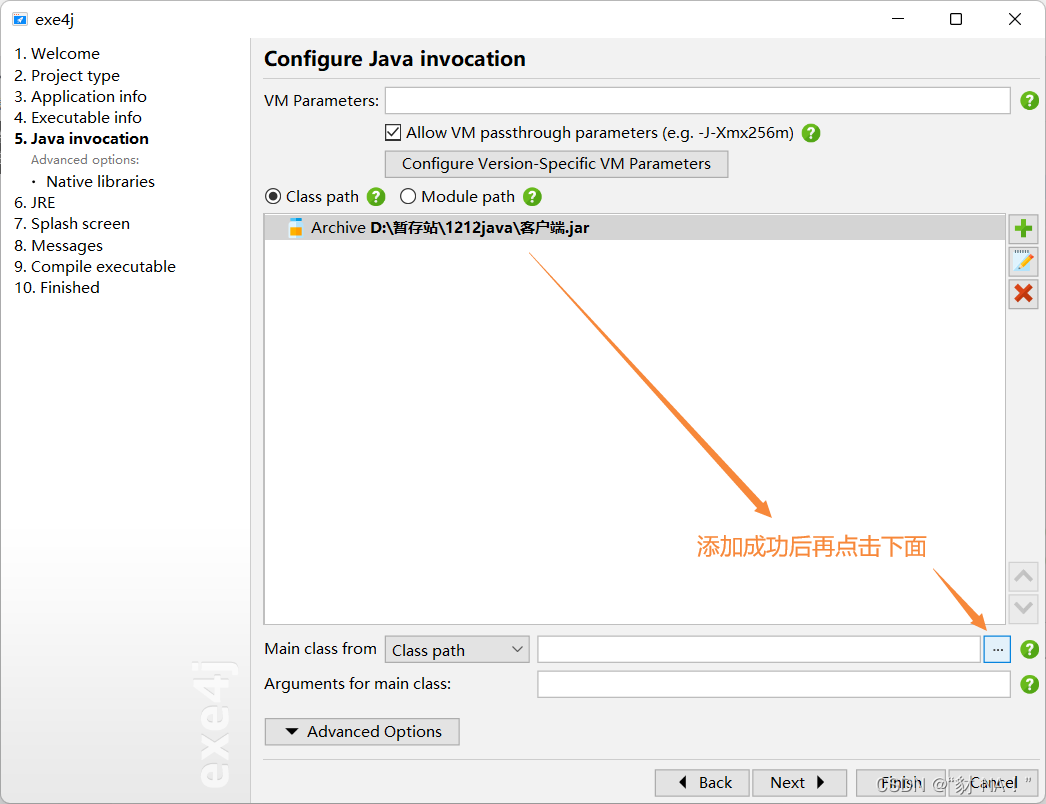Add a new classpath entry
The width and height of the screenshot is (1046, 804).
click(1023, 228)
